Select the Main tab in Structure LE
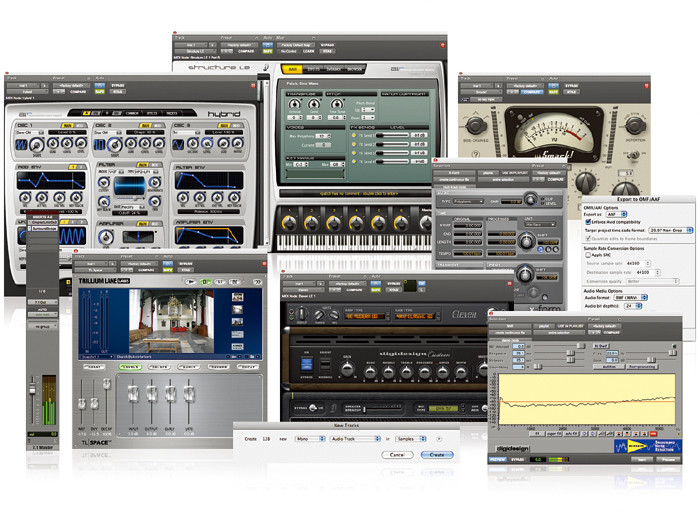 click(292, 69)
